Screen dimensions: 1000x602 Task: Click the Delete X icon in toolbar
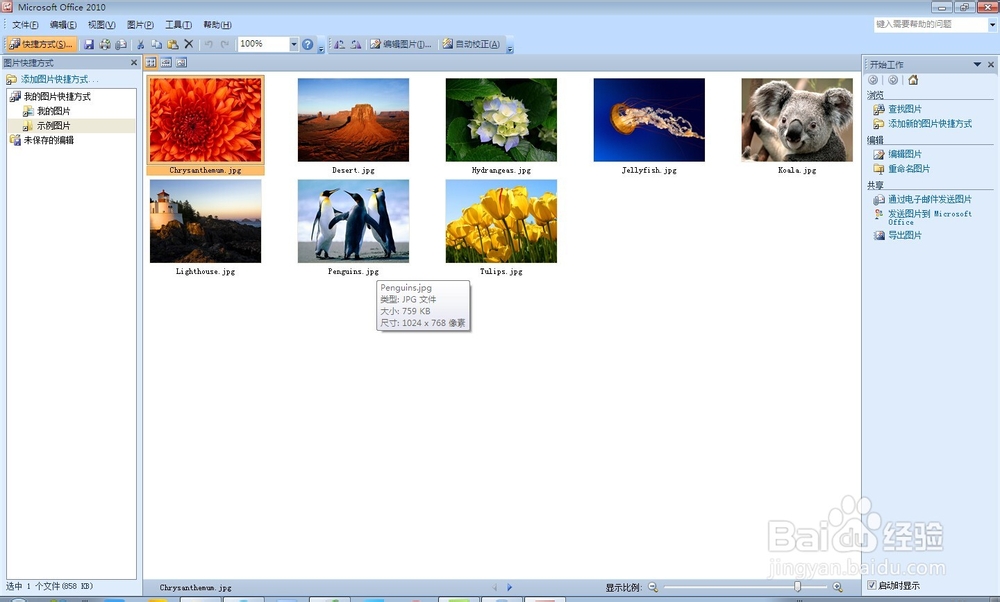coord(189,44)
